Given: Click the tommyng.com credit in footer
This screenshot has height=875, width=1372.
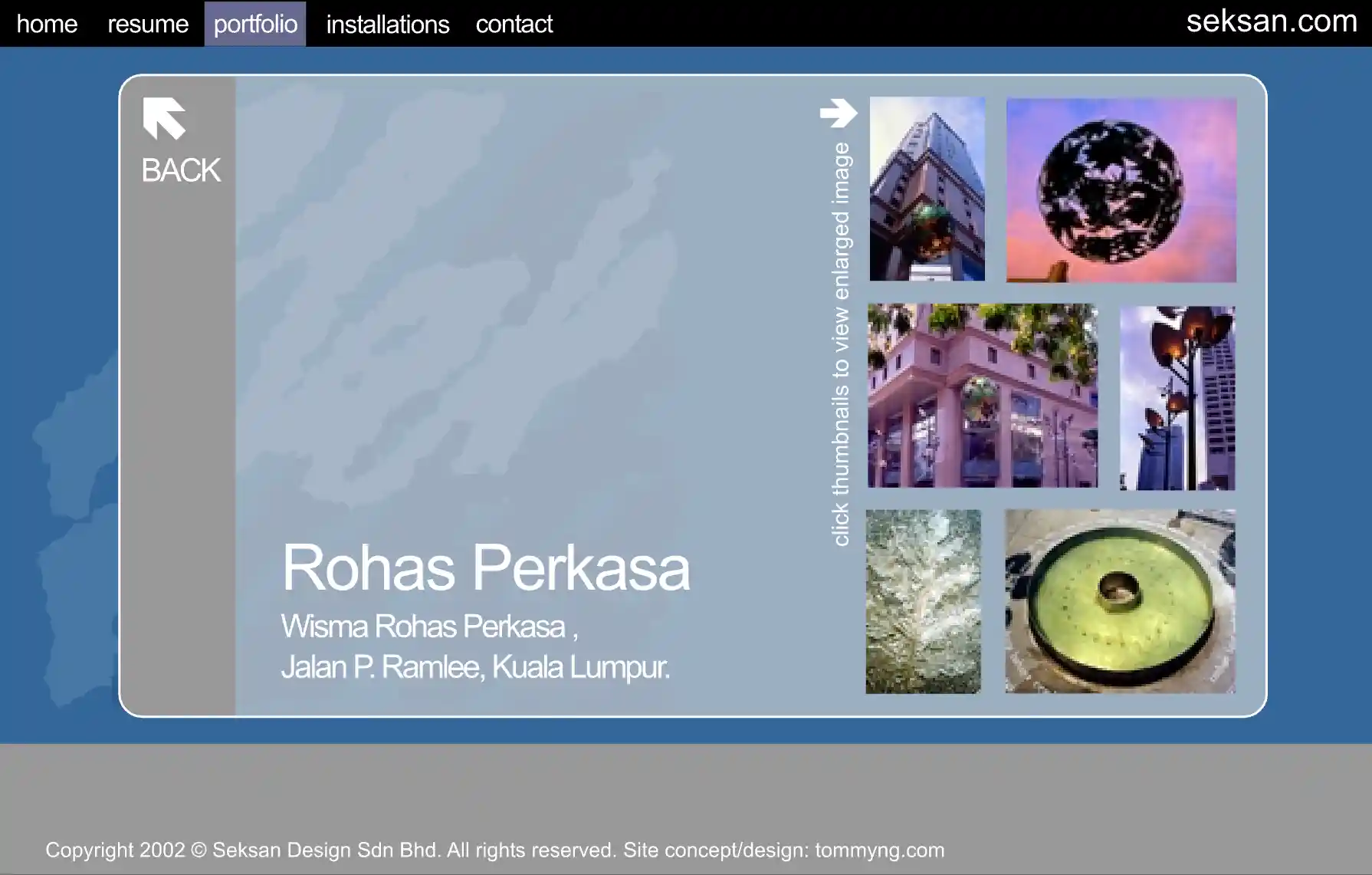Looking at the screenshot, I should pyautogui.click(x=879, y=850).
